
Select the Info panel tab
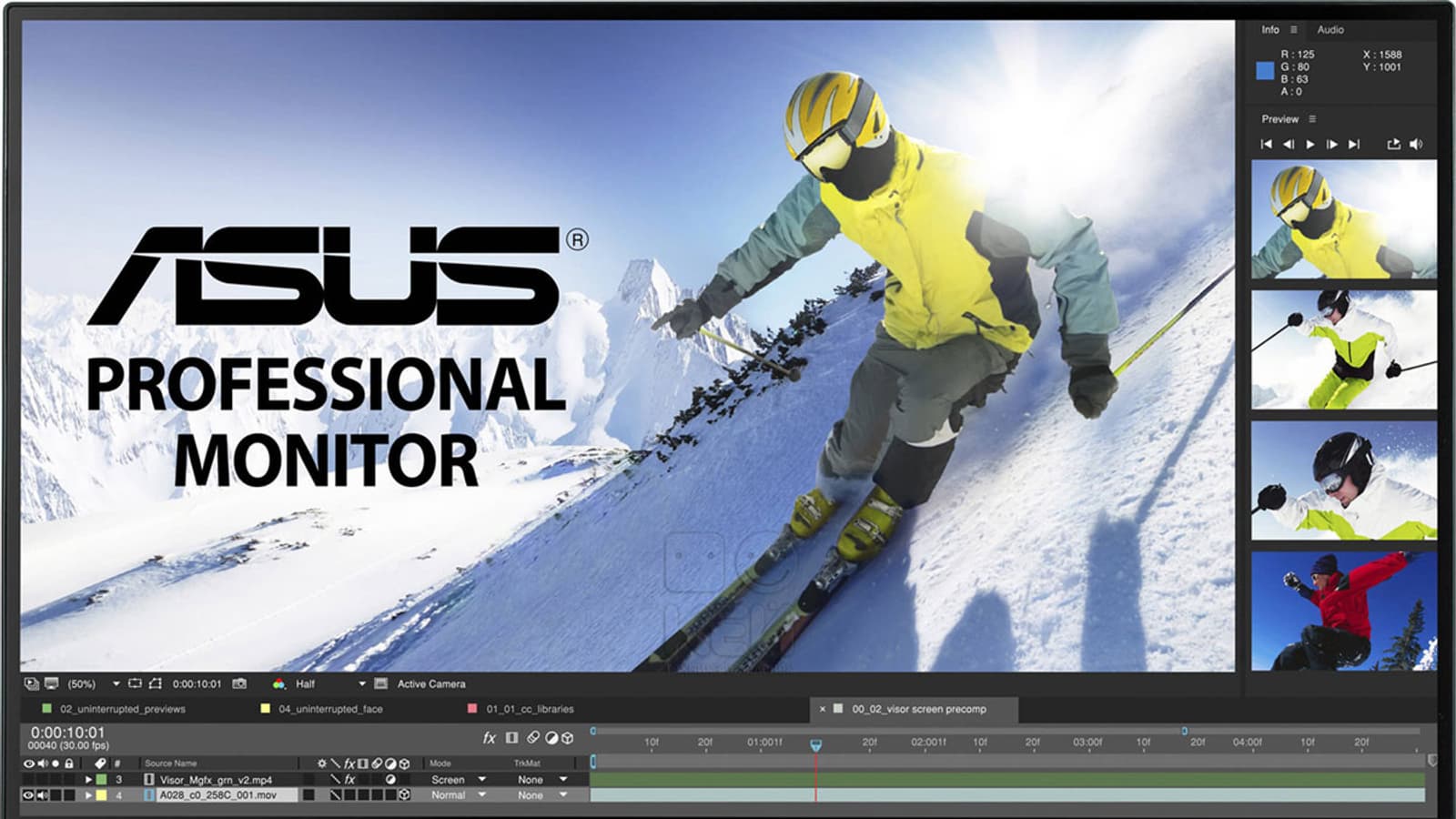[1270, 30]
